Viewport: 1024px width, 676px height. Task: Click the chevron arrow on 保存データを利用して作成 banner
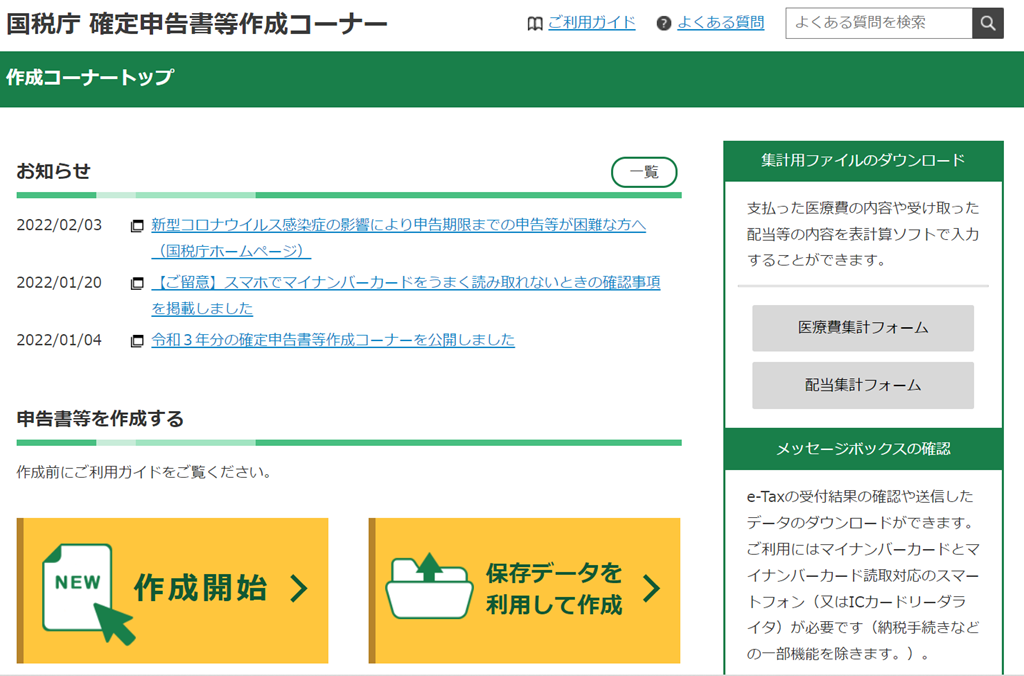[x=651, y=588]
